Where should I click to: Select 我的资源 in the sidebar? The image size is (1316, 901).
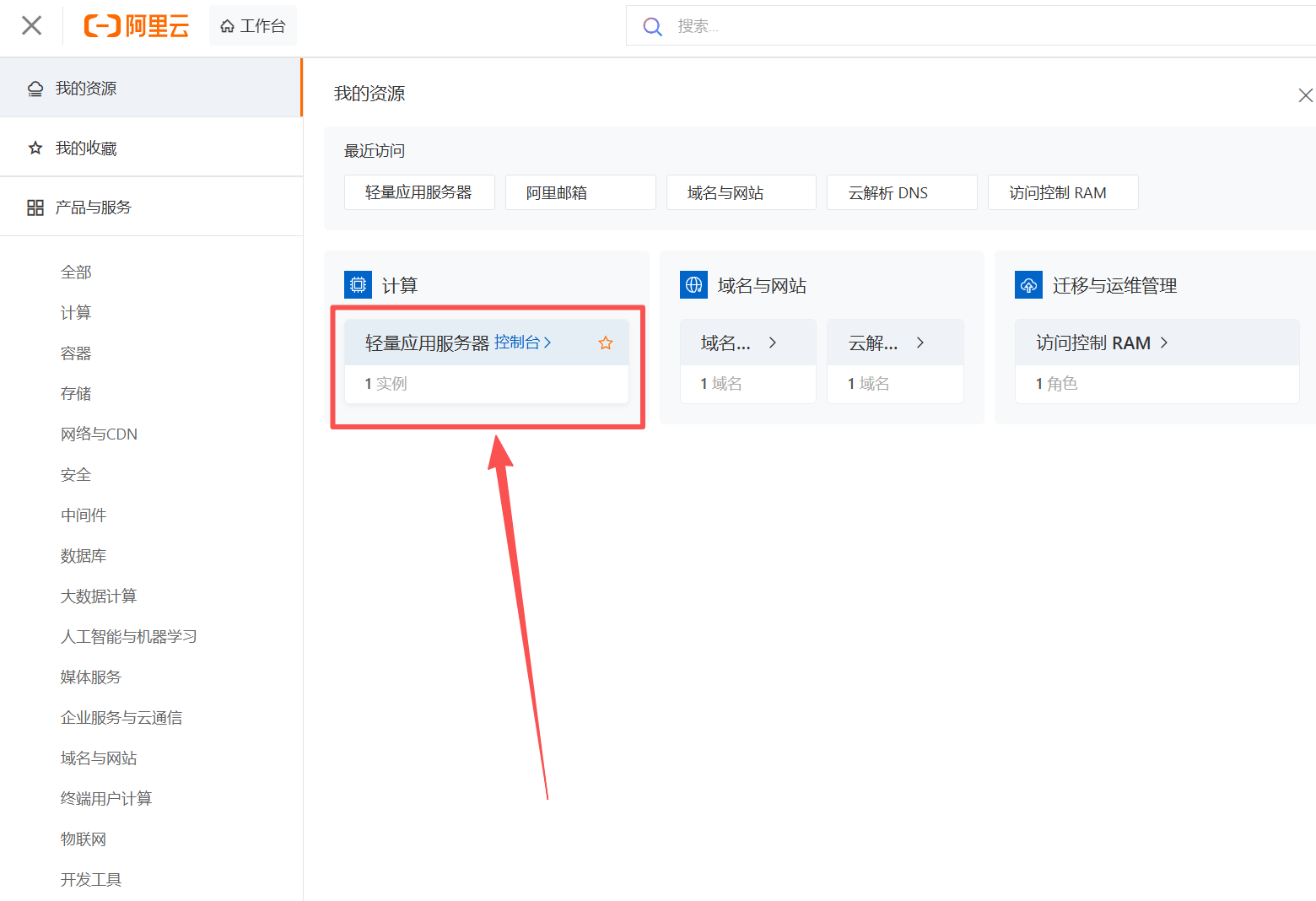coord(86,89)
